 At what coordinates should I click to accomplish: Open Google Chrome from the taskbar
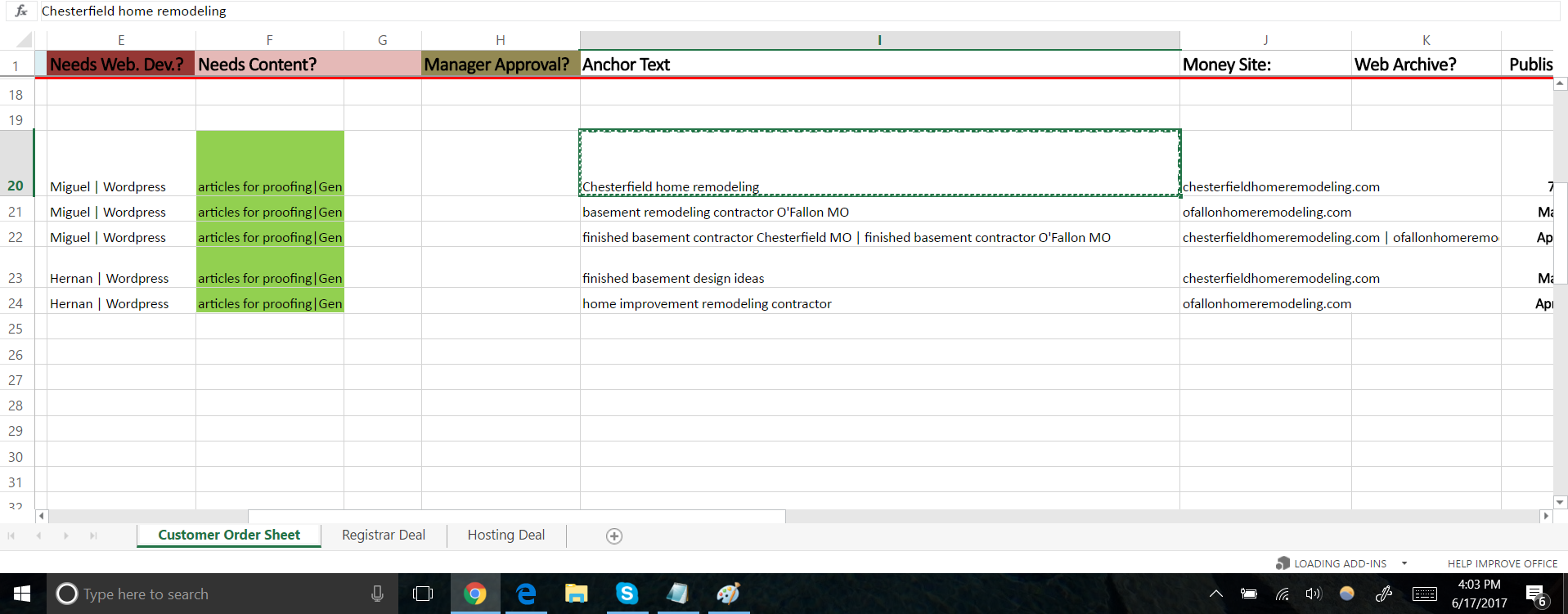click(474, 594)
